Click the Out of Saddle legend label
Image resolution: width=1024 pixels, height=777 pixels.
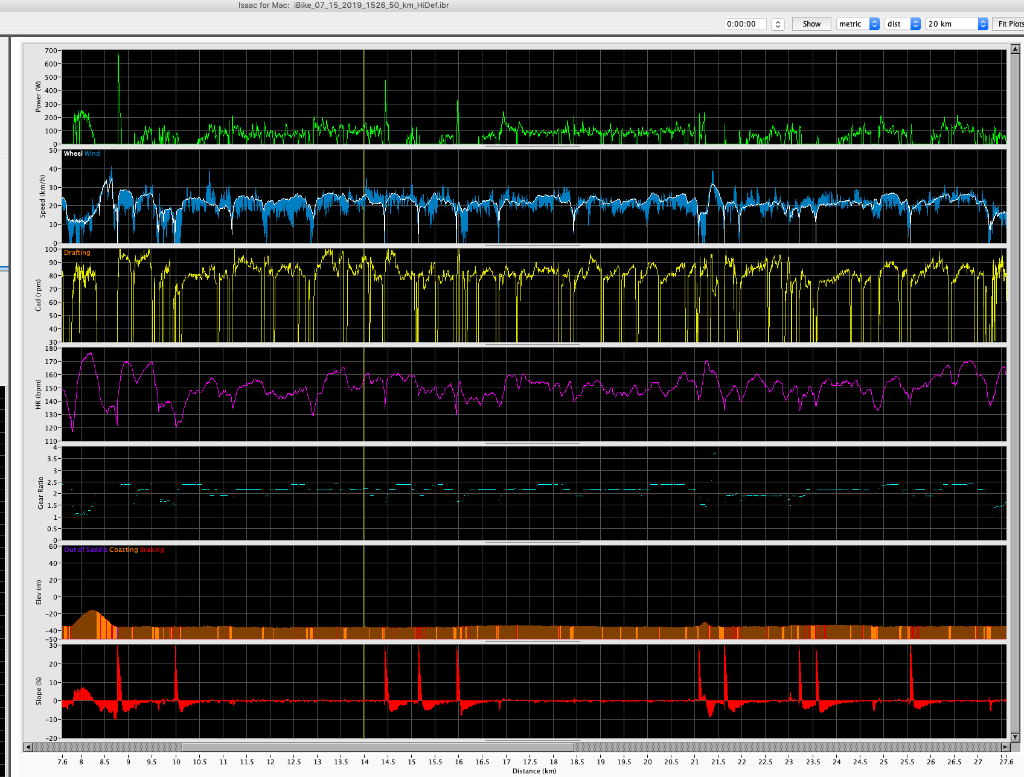pyautogui.click(x=85, y=549)
